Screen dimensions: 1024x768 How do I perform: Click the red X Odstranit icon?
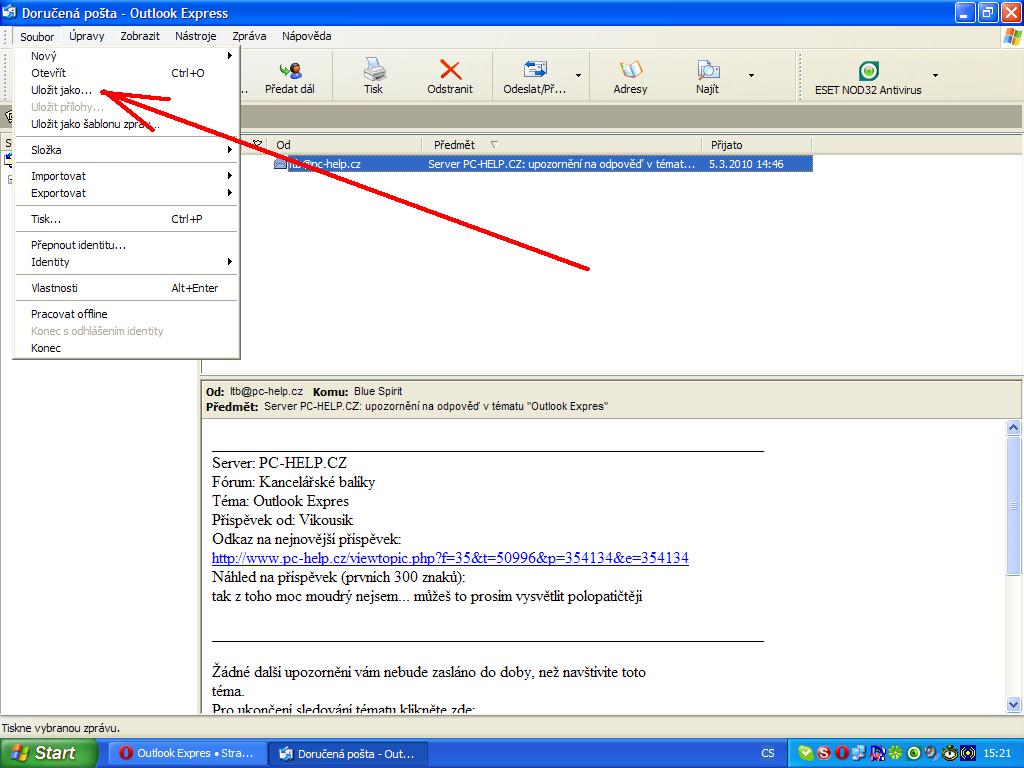click(x=450, y=69)
